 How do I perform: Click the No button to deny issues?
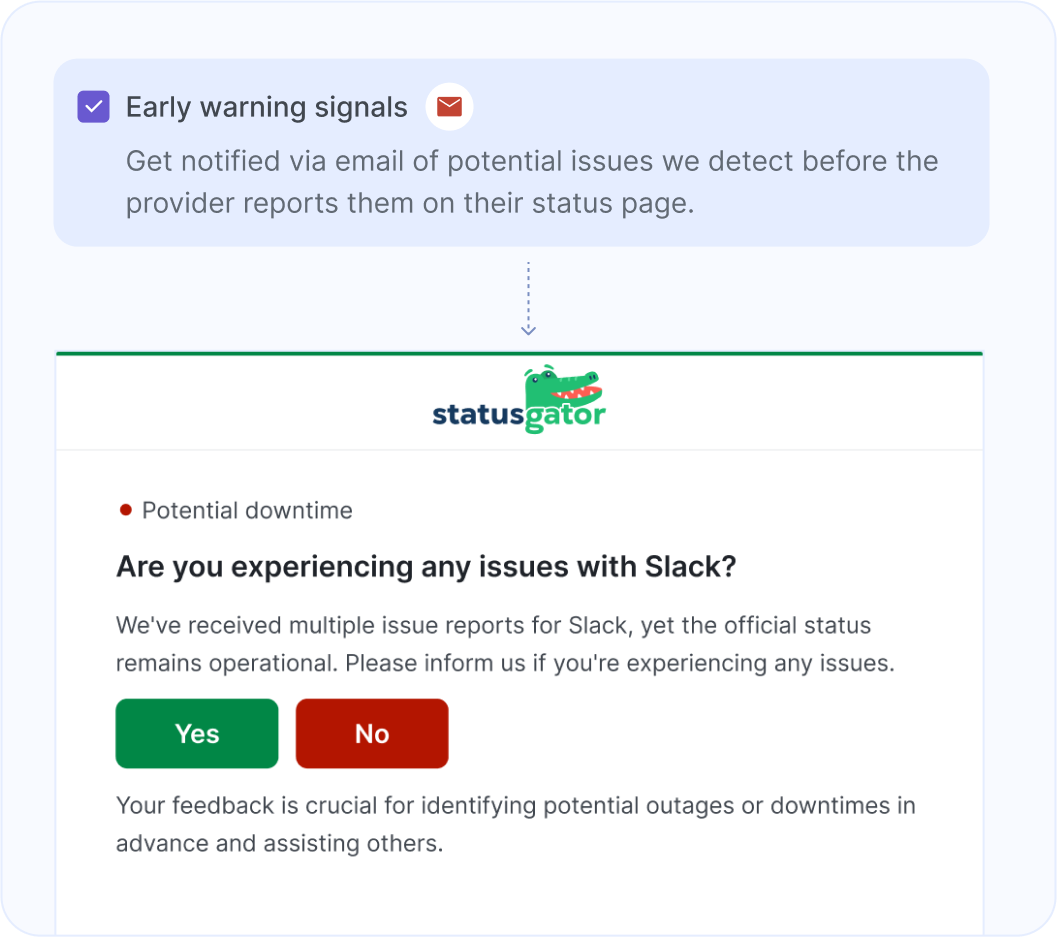pyautogui.click(x=371, y=733)
